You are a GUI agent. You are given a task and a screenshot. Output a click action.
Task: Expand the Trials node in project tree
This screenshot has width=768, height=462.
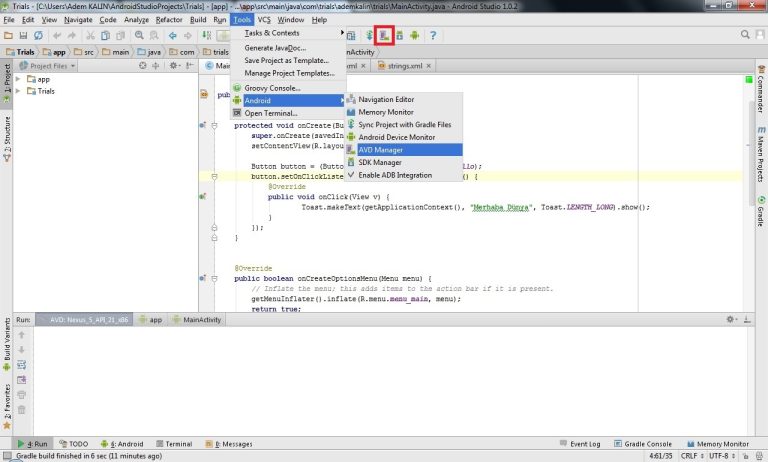18,91
